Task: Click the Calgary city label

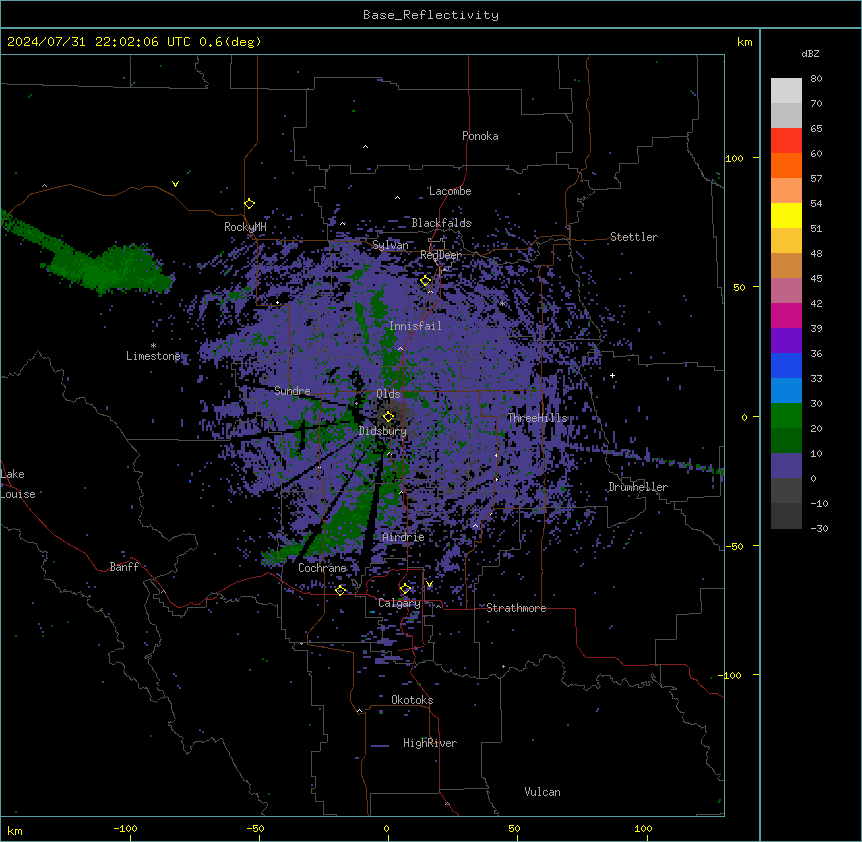Action: coord(399,603)
